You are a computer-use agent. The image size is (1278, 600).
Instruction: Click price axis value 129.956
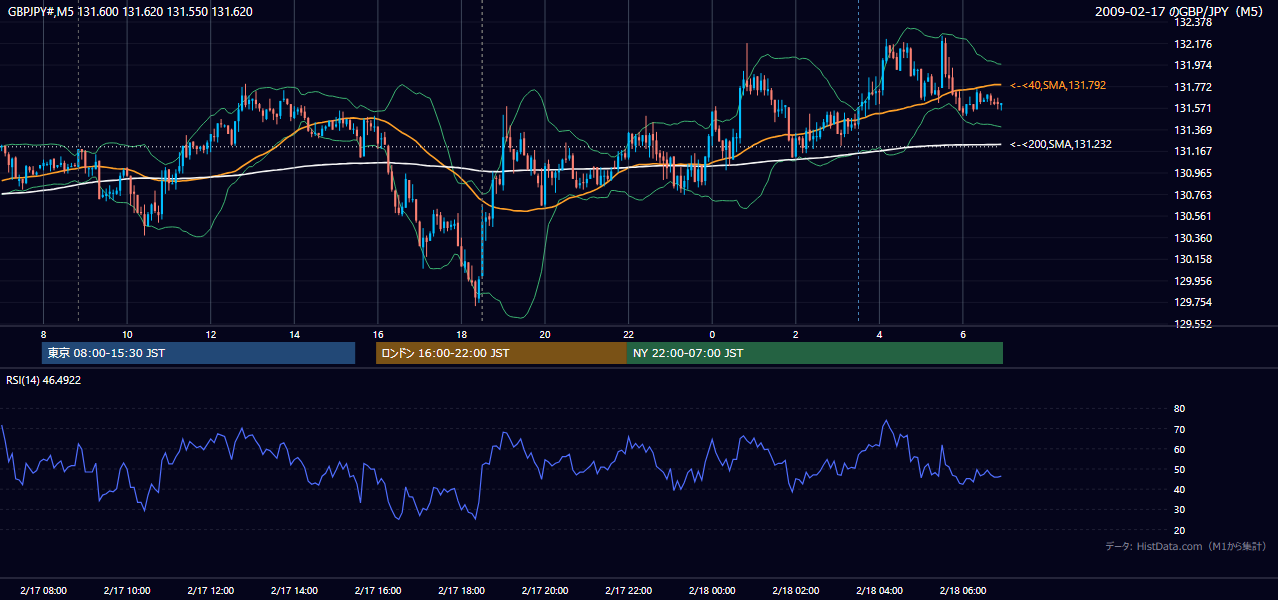pos(1193,281)
